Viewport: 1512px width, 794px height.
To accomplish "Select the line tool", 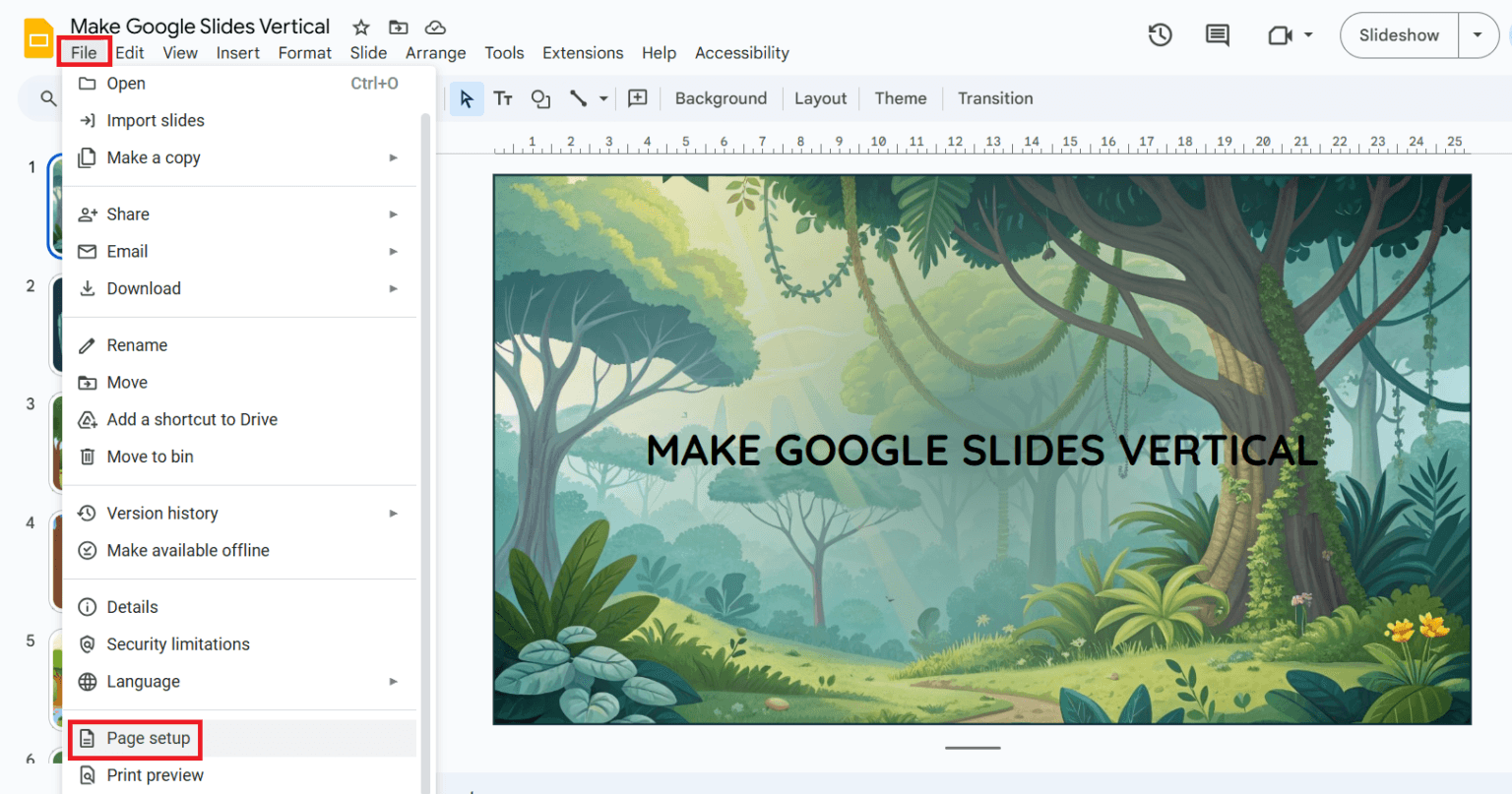I will pyautogui.click(x=579, y=98).
